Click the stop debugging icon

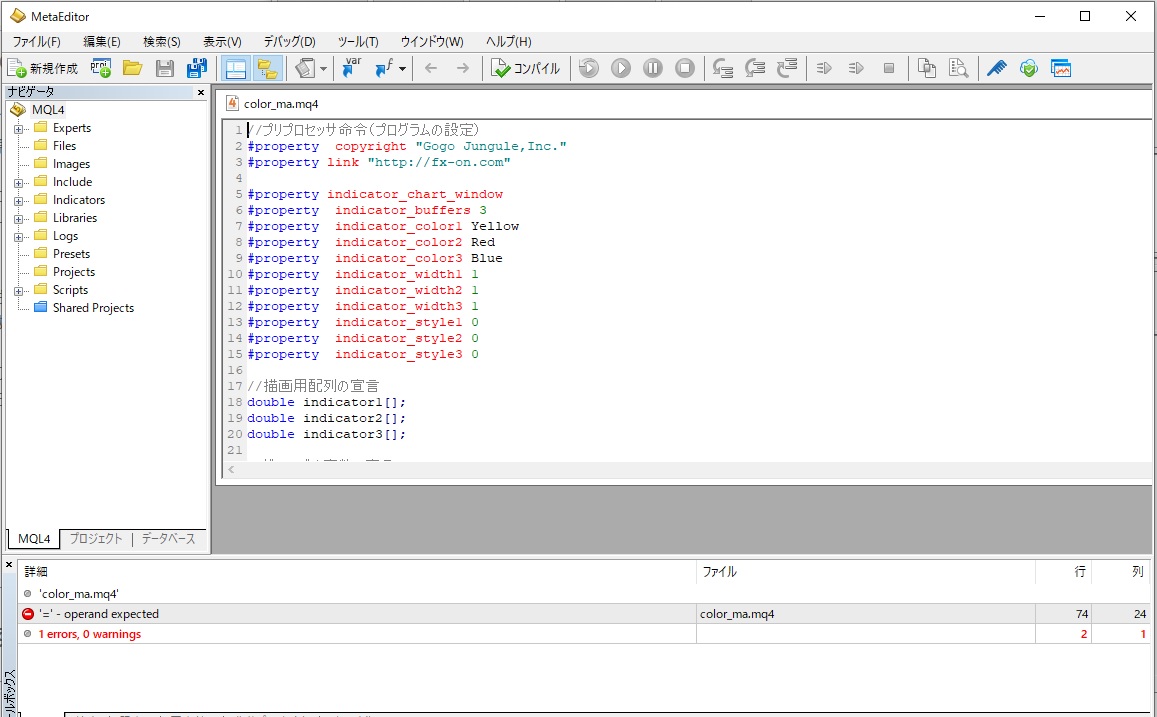[x=685, y=68]
